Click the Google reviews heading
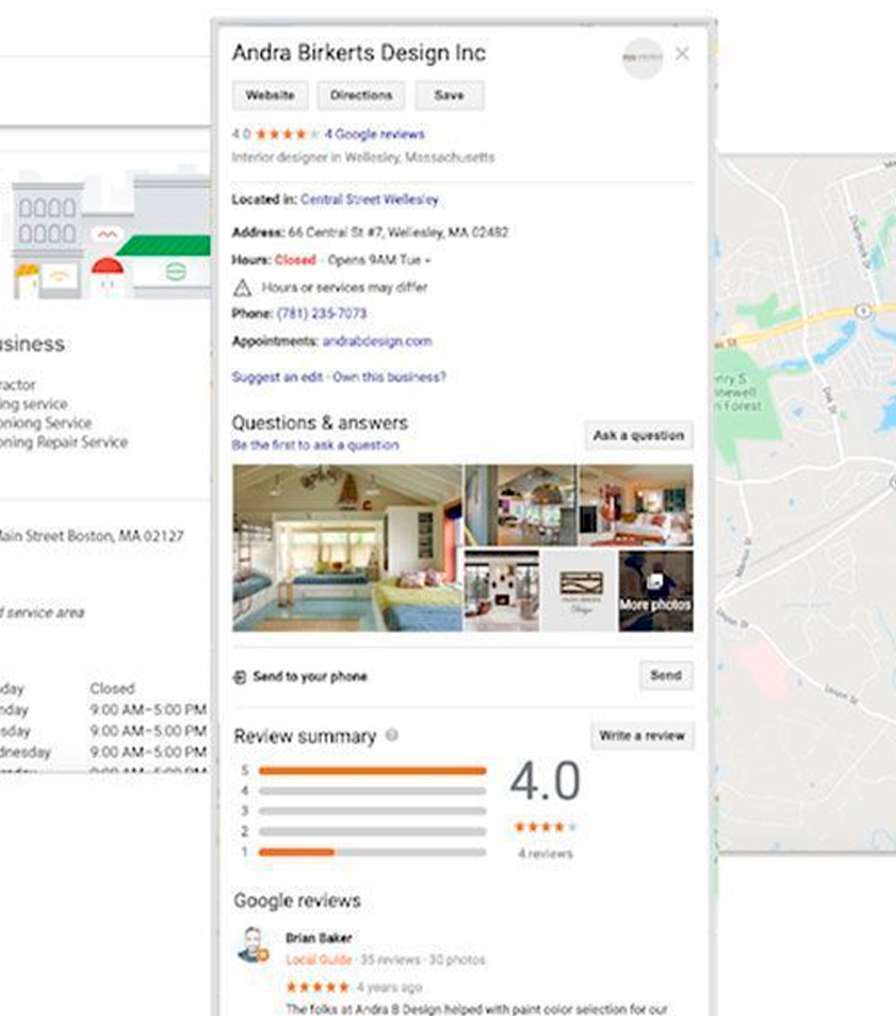 tap(297, 901)
